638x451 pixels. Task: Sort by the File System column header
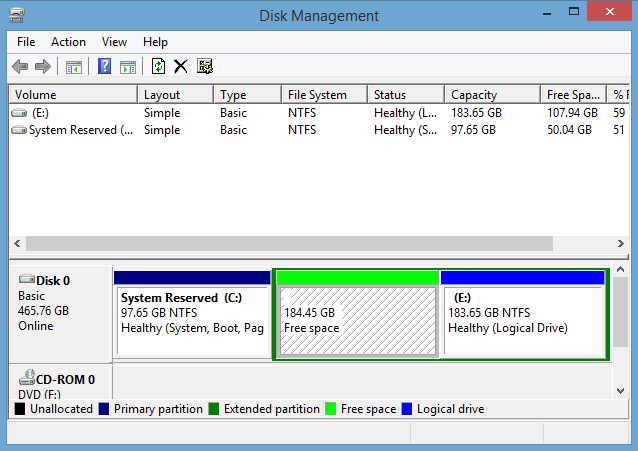pyautogui.click(x=325, y=95)
